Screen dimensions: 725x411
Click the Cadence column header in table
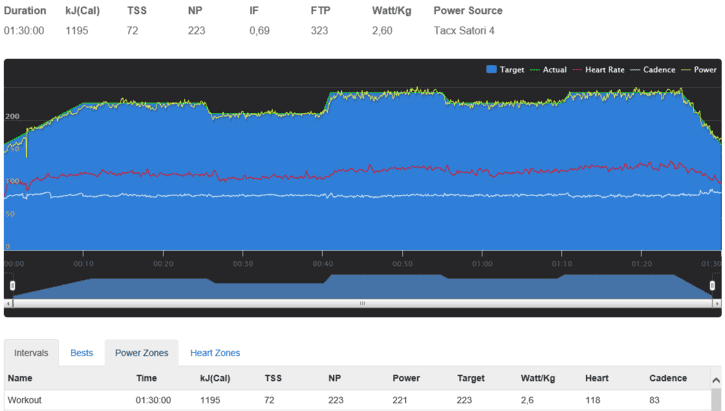[667, 379]
